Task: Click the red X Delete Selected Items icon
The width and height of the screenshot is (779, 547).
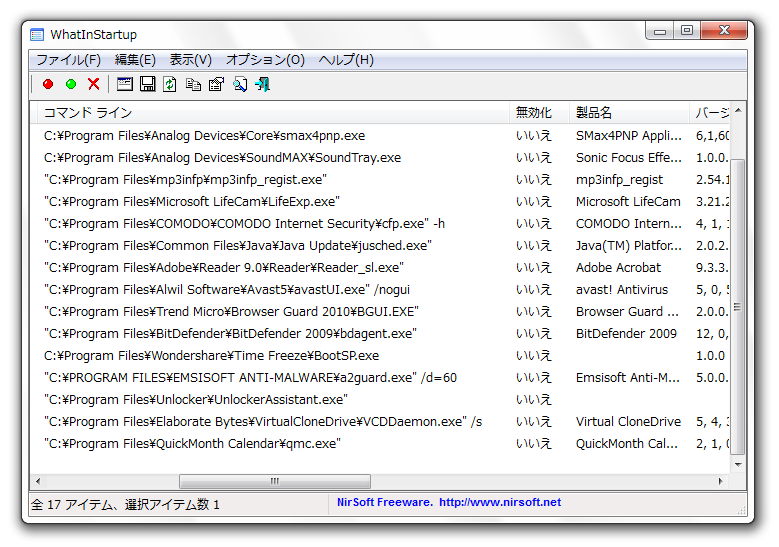Action: (94, 84)
